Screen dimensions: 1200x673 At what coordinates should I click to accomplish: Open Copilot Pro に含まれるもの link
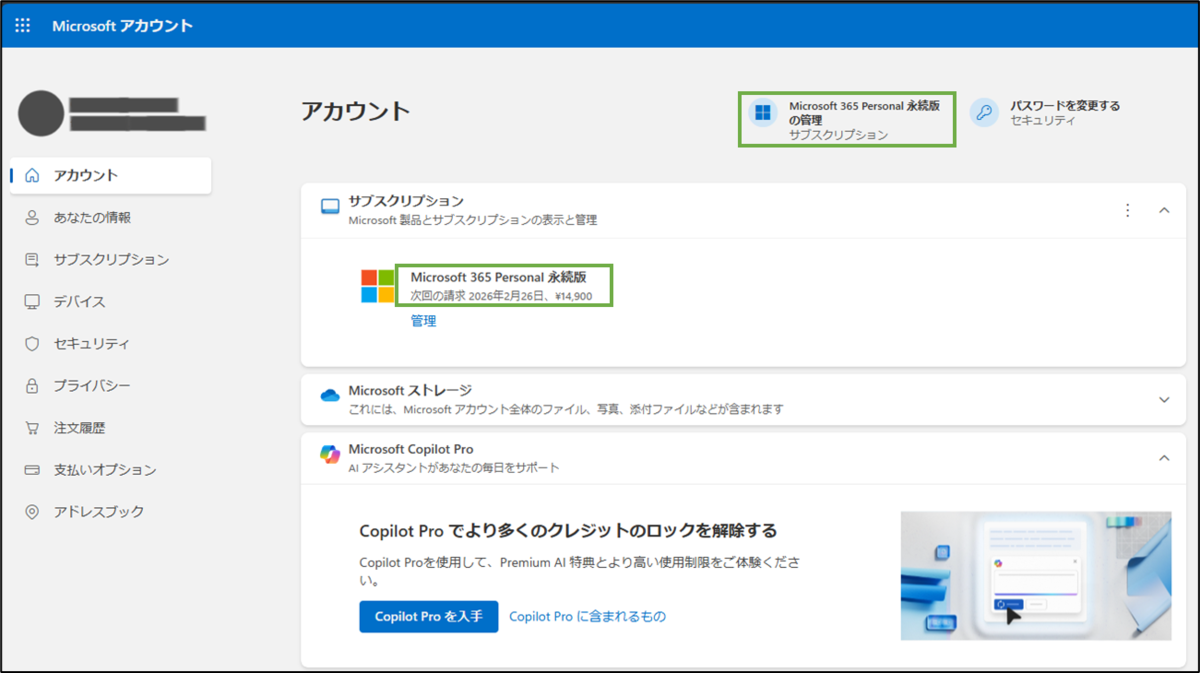(587, 616)
